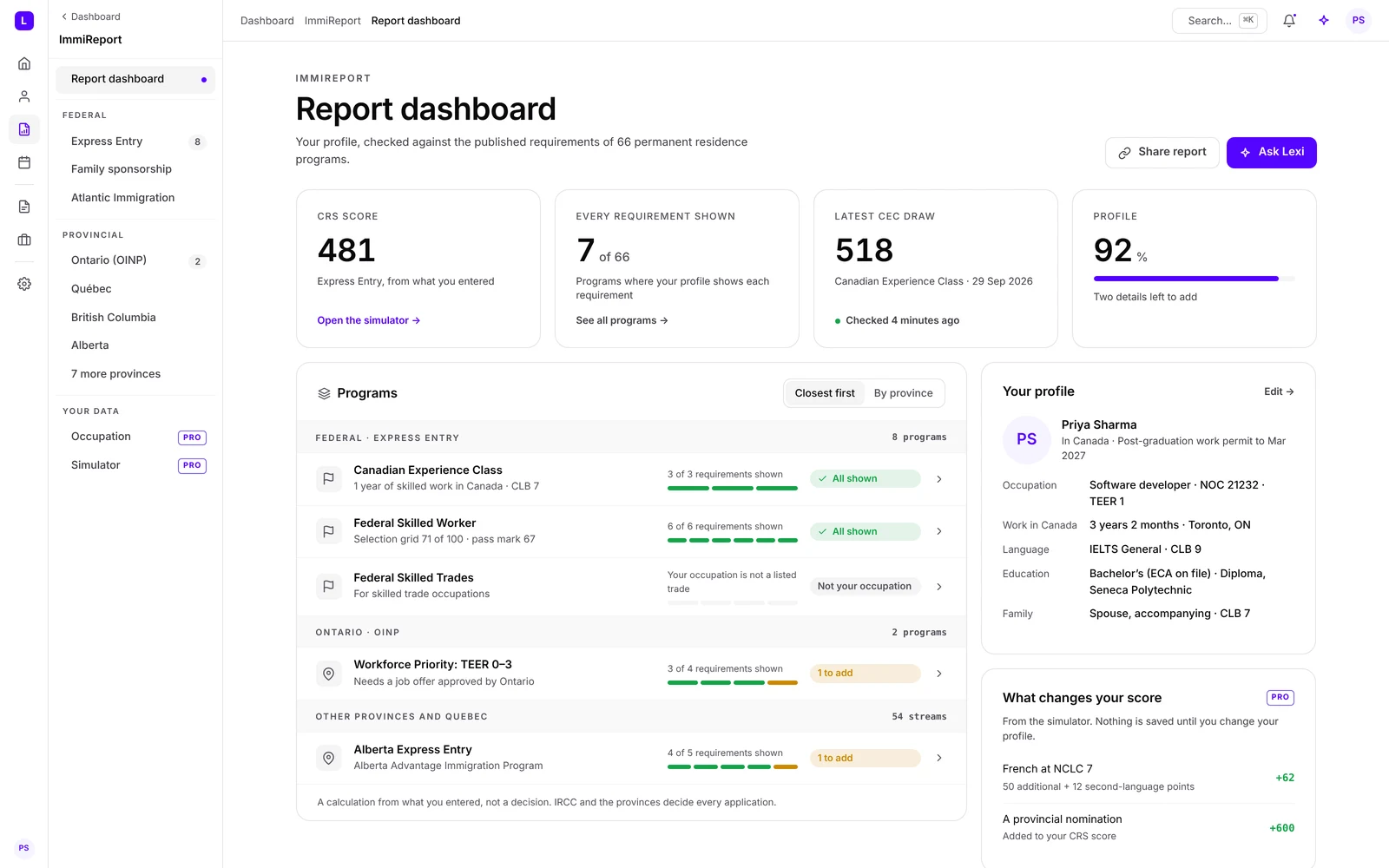Open the settings gear icon
The width and height of the screenshot is (1389, 868).
pos(24,284)
